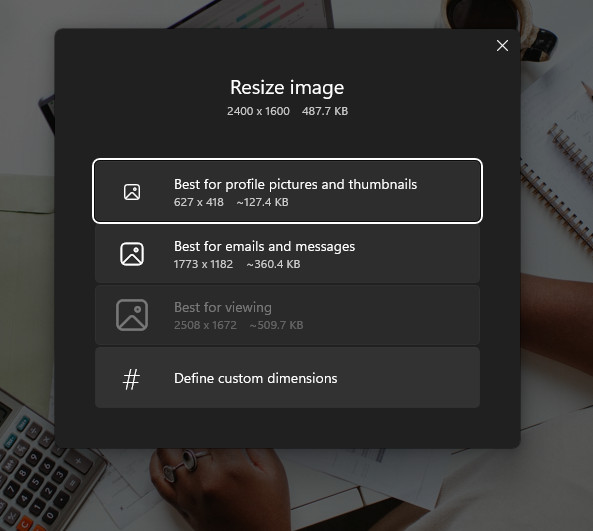Image resolution: width=593 pixels, height=531 pixels.
Task: Click the Resize image heading
Action: click(287, 88)
